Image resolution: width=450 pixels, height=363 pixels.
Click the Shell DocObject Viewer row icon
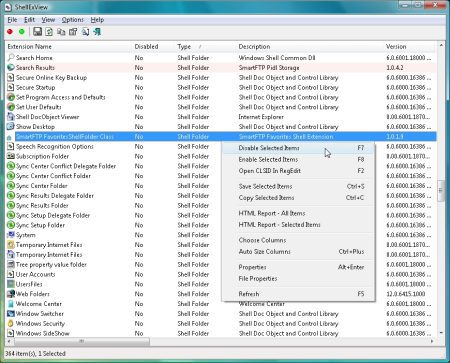pos(11,117)
